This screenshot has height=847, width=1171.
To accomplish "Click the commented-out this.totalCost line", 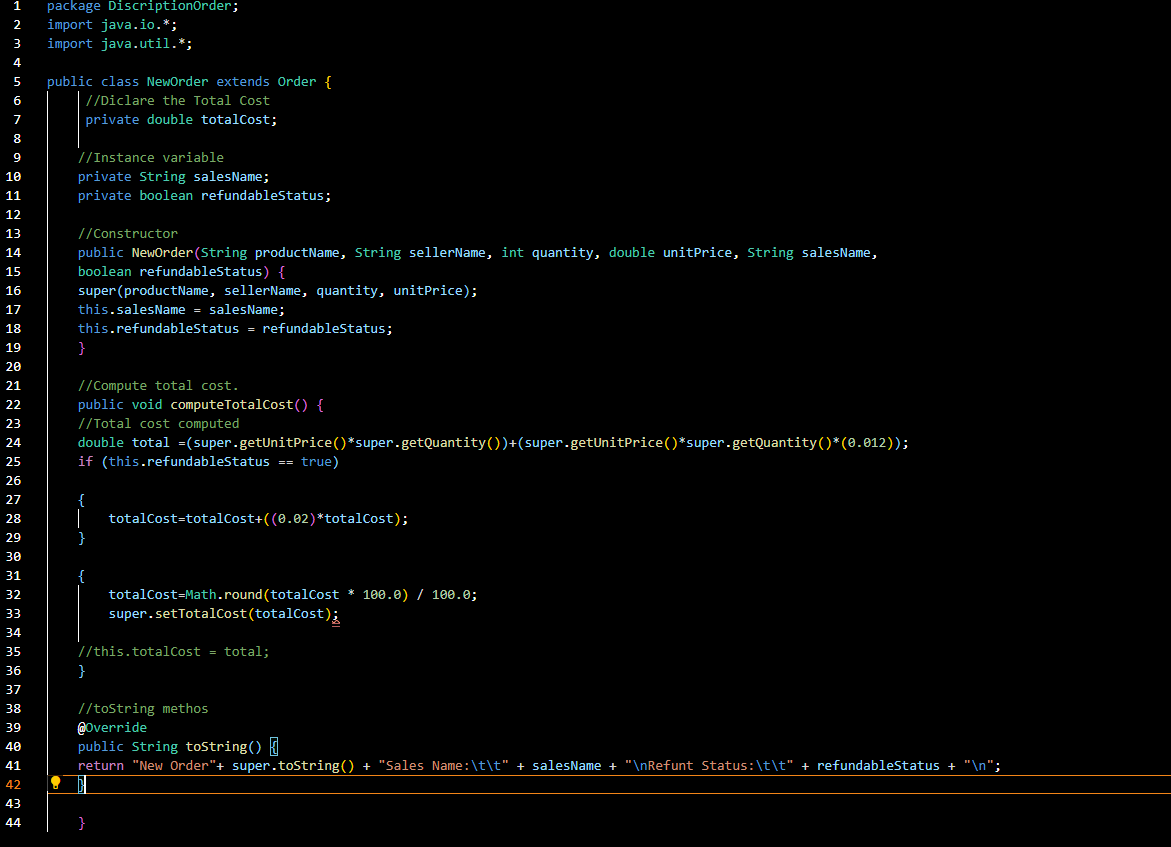I will 172,651.
